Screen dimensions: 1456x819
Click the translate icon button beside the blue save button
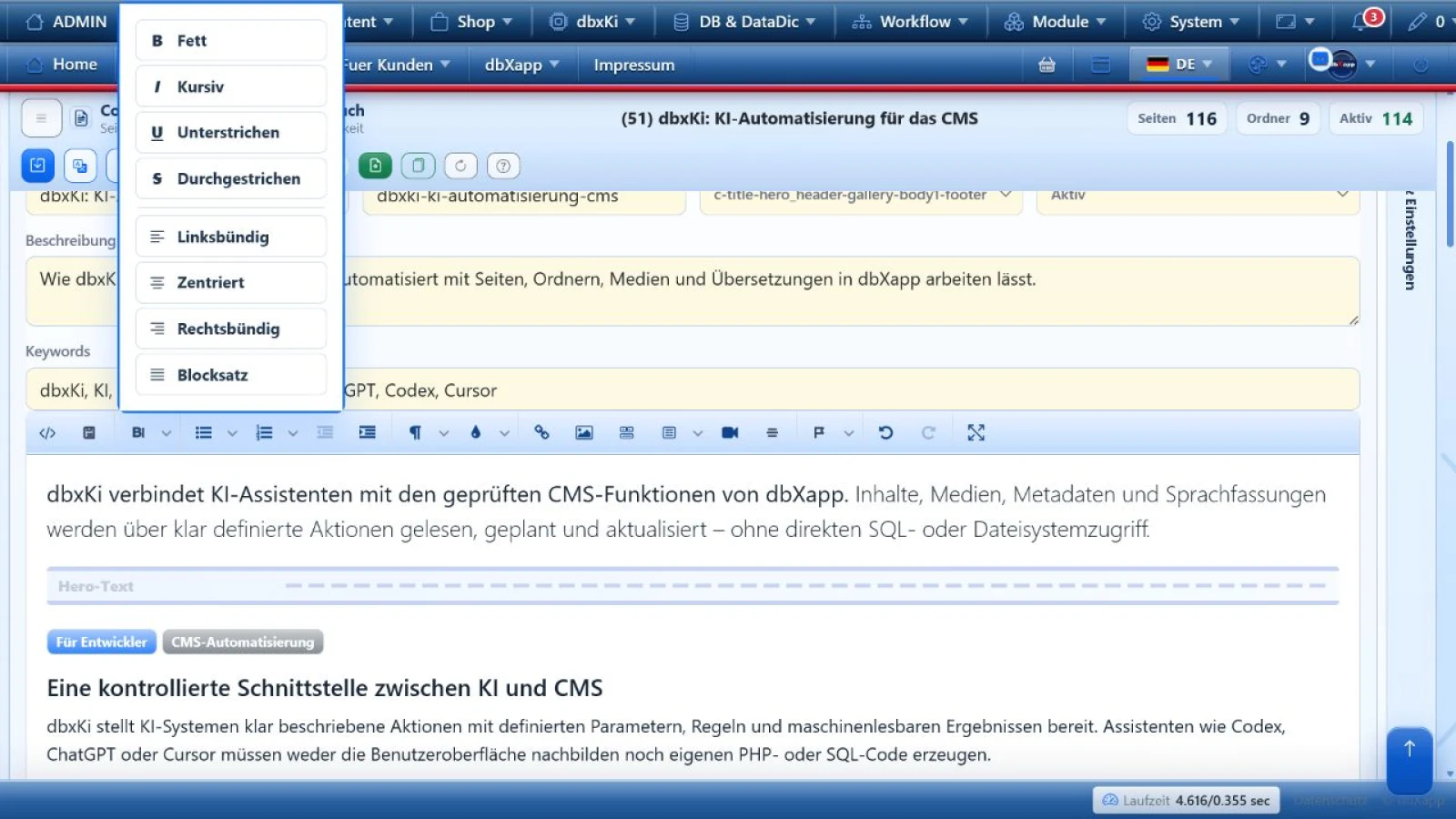[80, 166]
